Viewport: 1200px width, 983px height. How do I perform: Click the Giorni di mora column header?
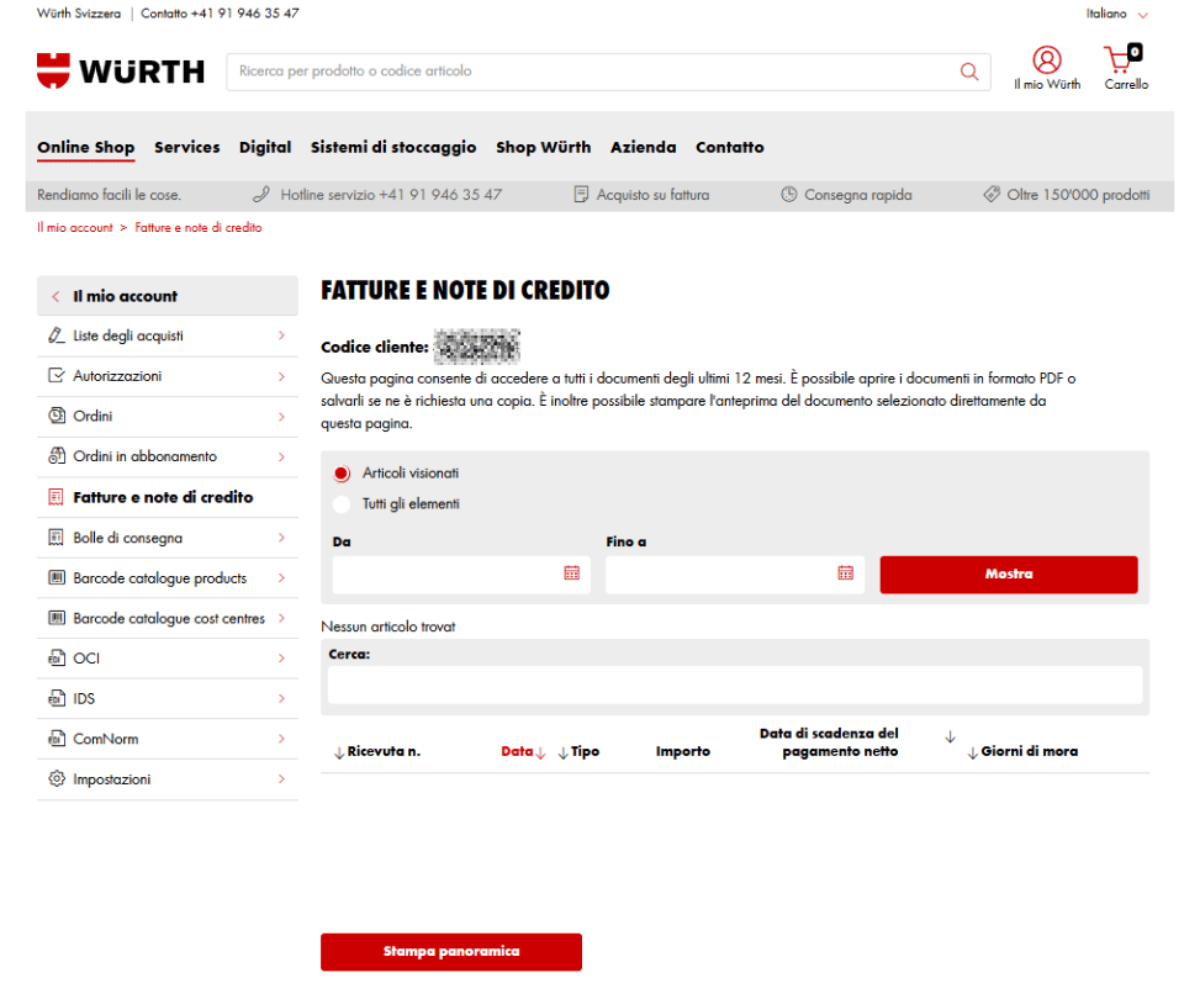click(1029, 752)
